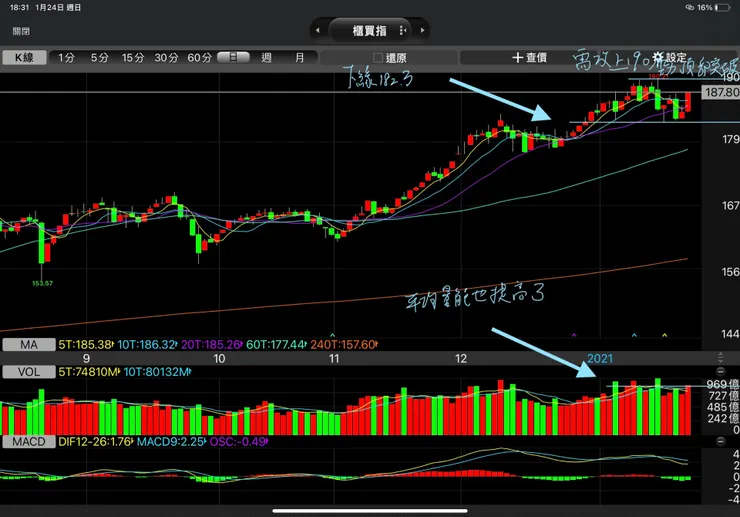Tap the 2021 year label on time axis

[600, 358]
